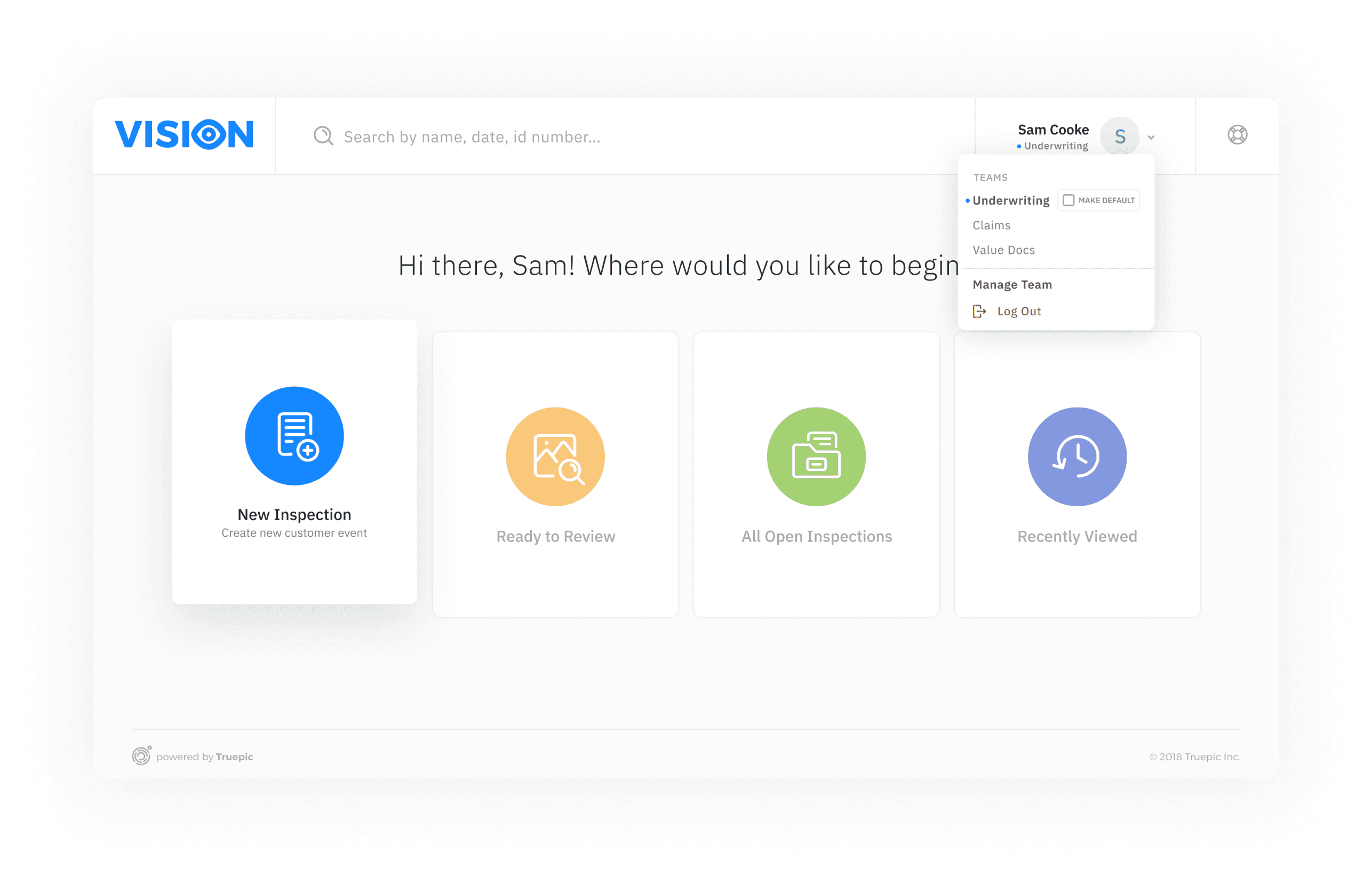Click the blue New Inspection icon

tap(294, 436)
